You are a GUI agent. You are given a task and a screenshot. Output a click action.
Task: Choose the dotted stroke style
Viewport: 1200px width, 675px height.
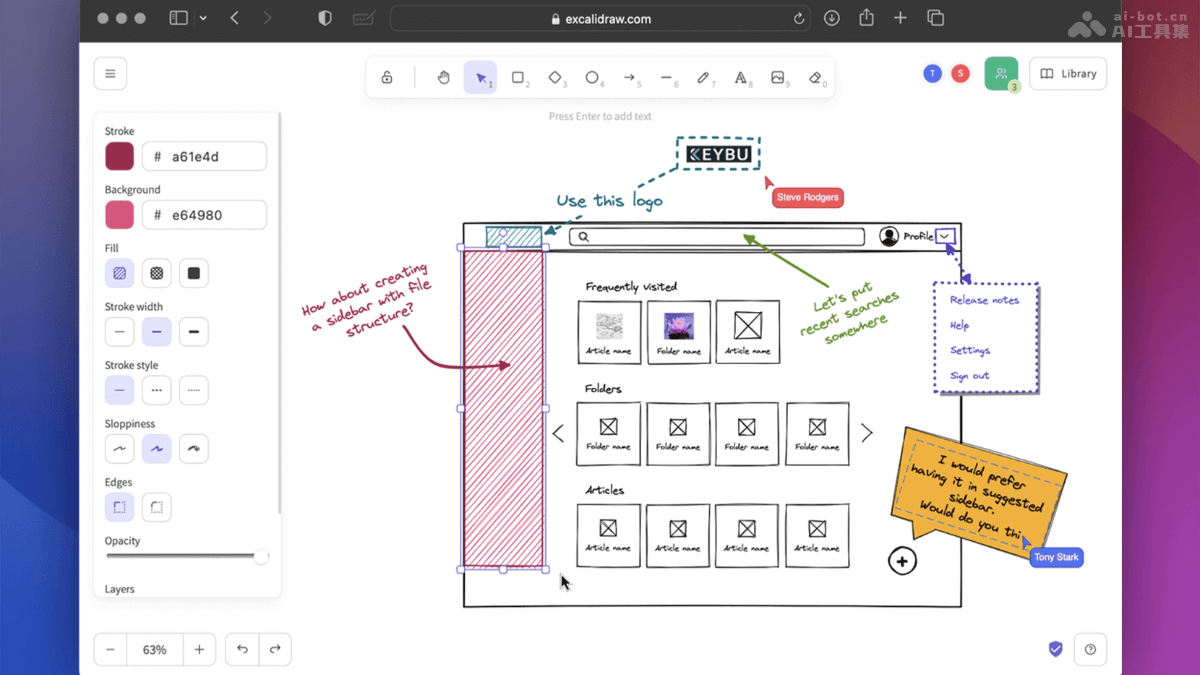coord(193,390)
